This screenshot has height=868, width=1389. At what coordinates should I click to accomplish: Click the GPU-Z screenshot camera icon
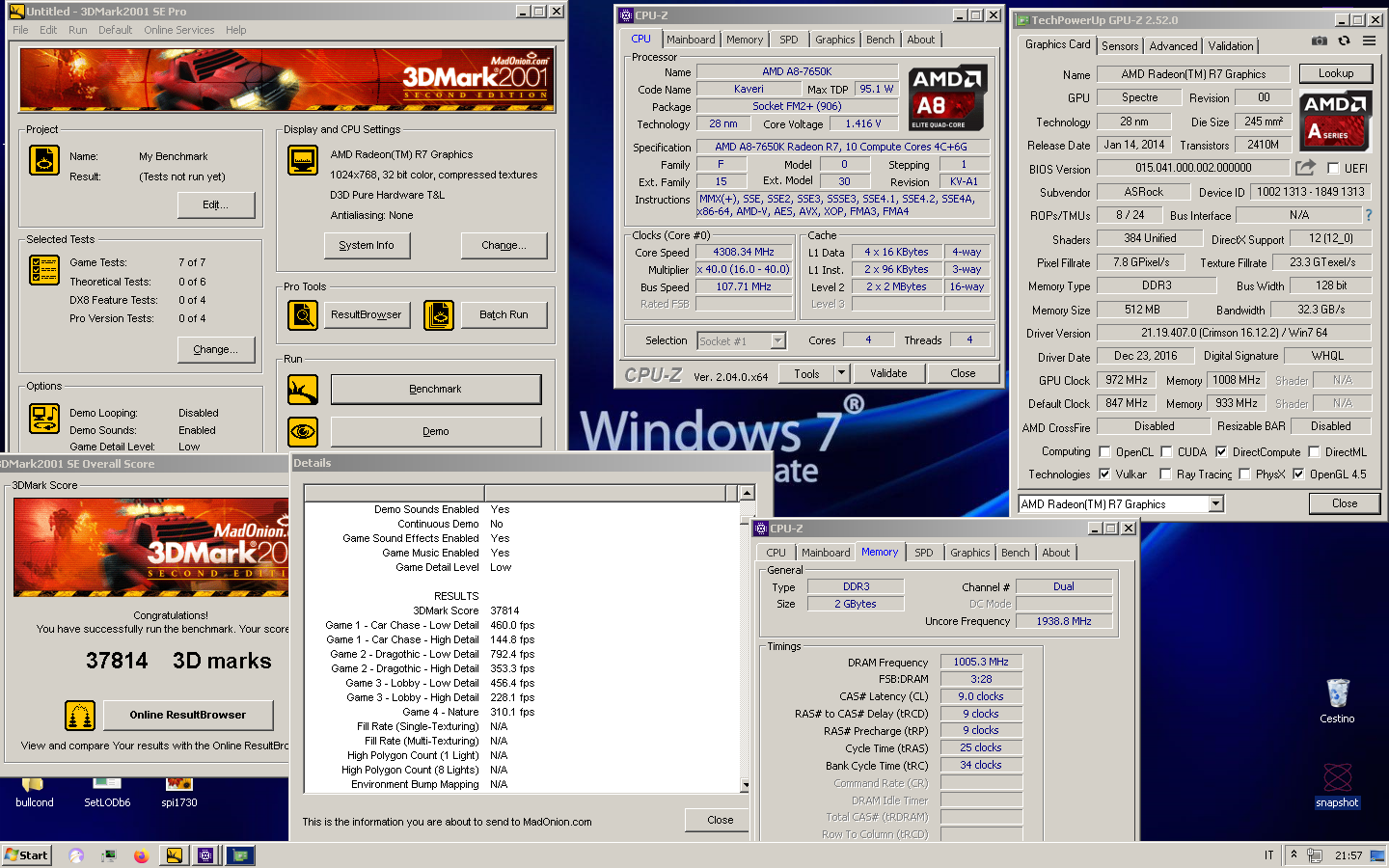click(1319, 41)
